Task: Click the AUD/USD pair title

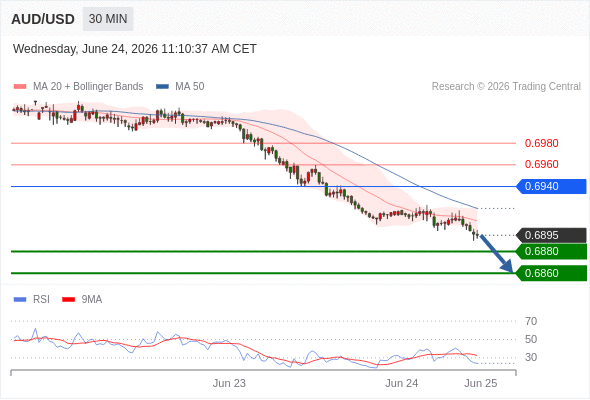Action: coord(43,19)
